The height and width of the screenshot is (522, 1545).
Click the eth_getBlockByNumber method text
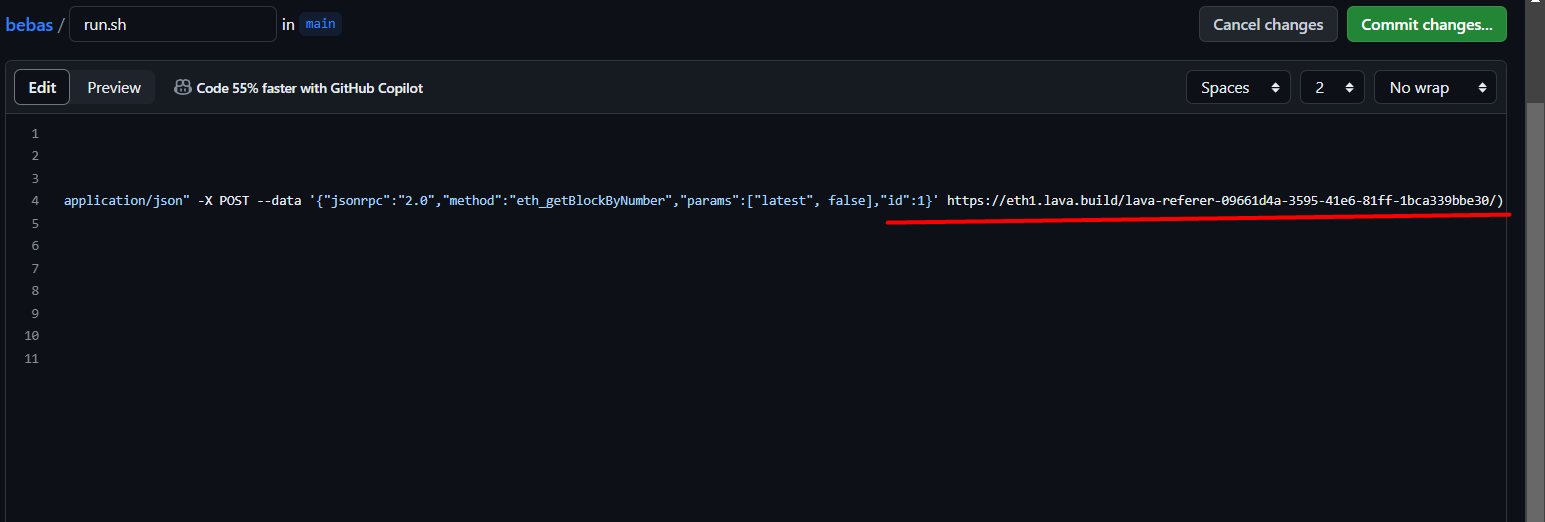588,201
